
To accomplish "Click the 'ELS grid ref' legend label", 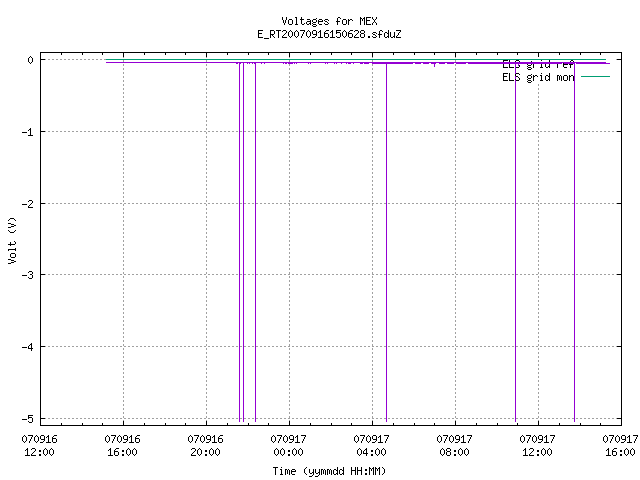I will [x=538, y=65].
